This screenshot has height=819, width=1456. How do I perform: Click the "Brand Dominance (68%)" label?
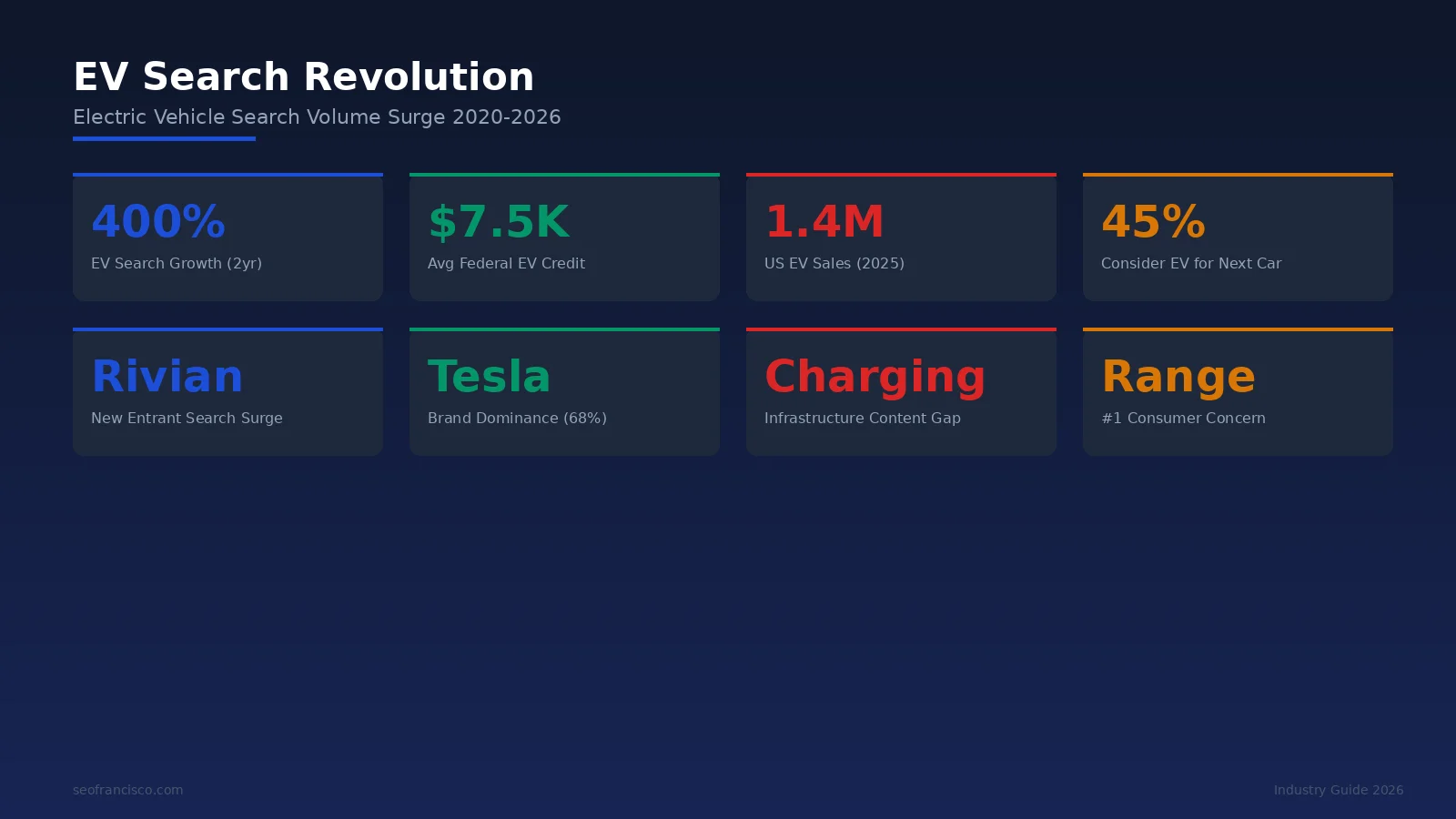[x=516, y=418]
